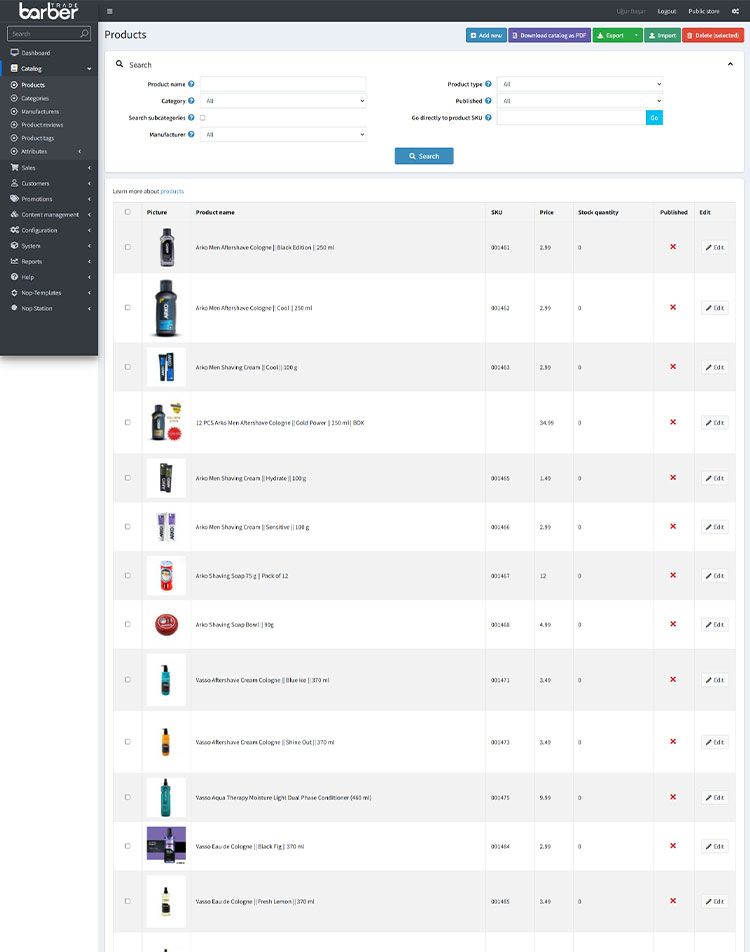Click Download catalog as PDF button
The width and height of the screenshot is (750, 952).
click(550, 35)
